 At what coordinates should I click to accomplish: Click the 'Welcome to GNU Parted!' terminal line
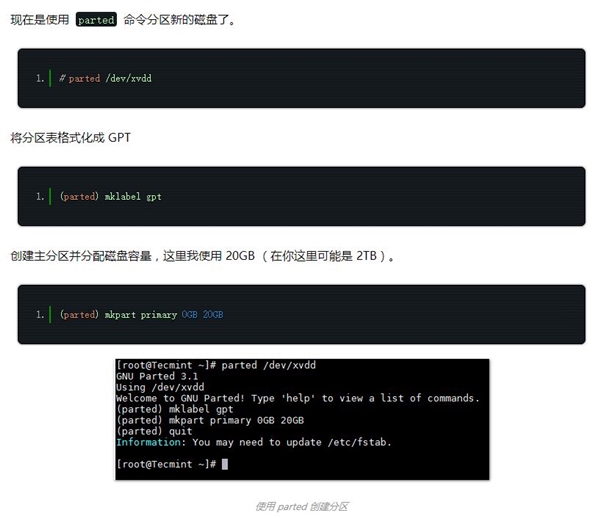(x=298, y=398)
